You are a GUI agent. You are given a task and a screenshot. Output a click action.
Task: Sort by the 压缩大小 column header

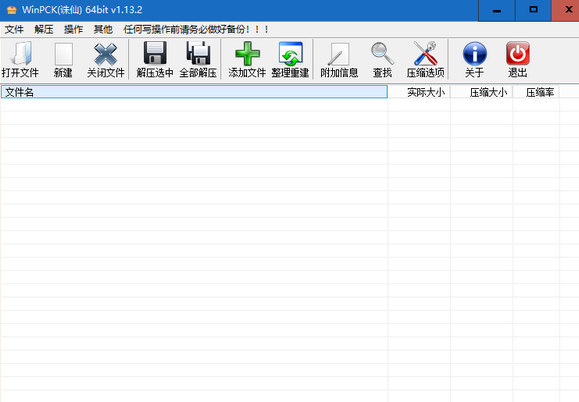482,92
